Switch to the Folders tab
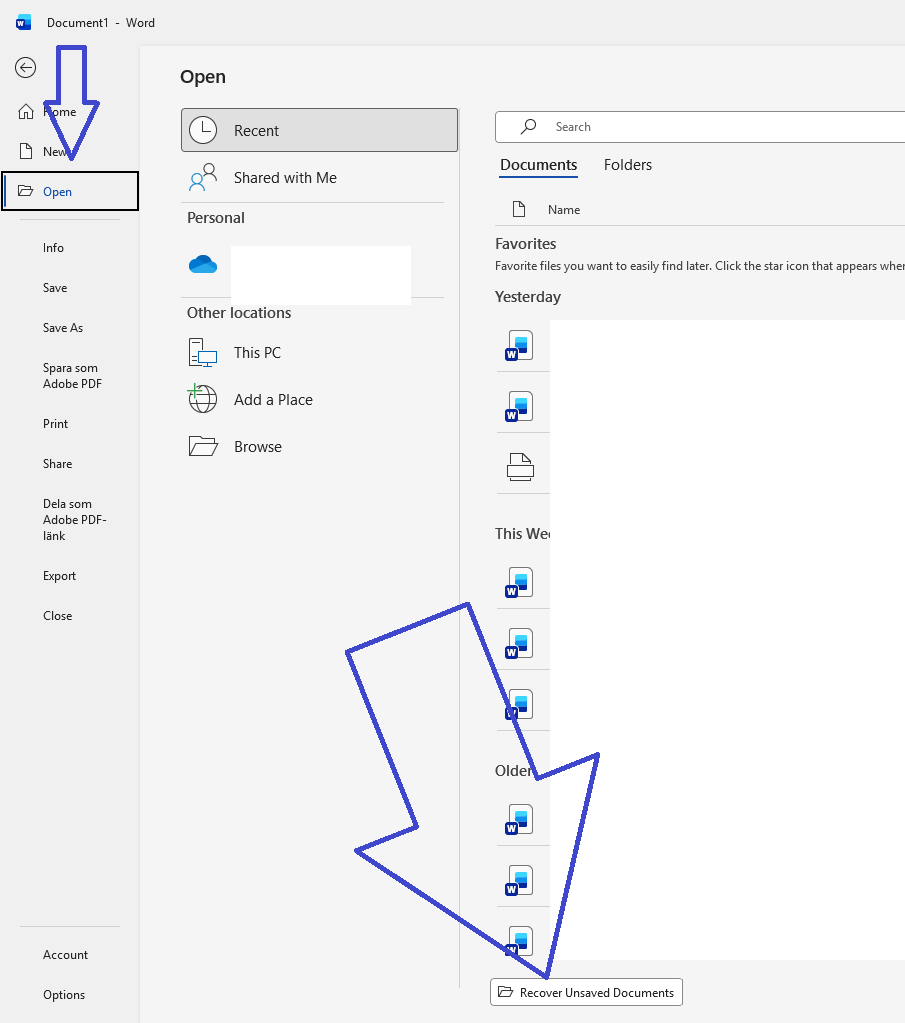 click(x=628, y=165)
